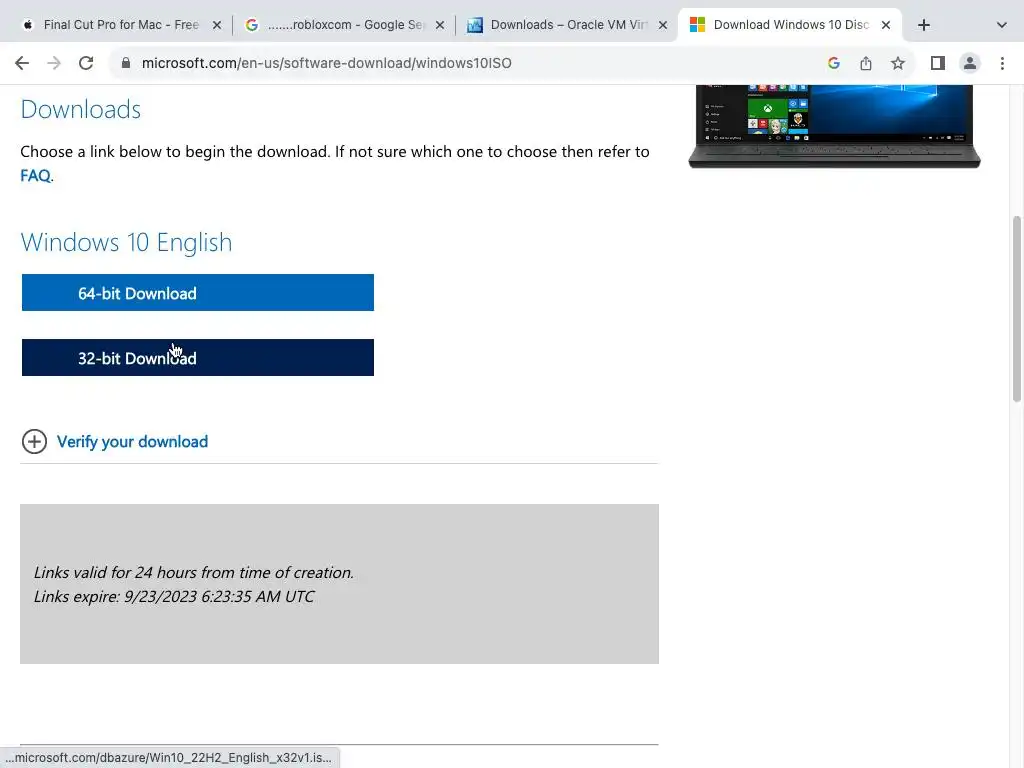Bookmark this page with the star icon
The height and width of the screenshot is (768, 1024).
click(x=898, y=63)
